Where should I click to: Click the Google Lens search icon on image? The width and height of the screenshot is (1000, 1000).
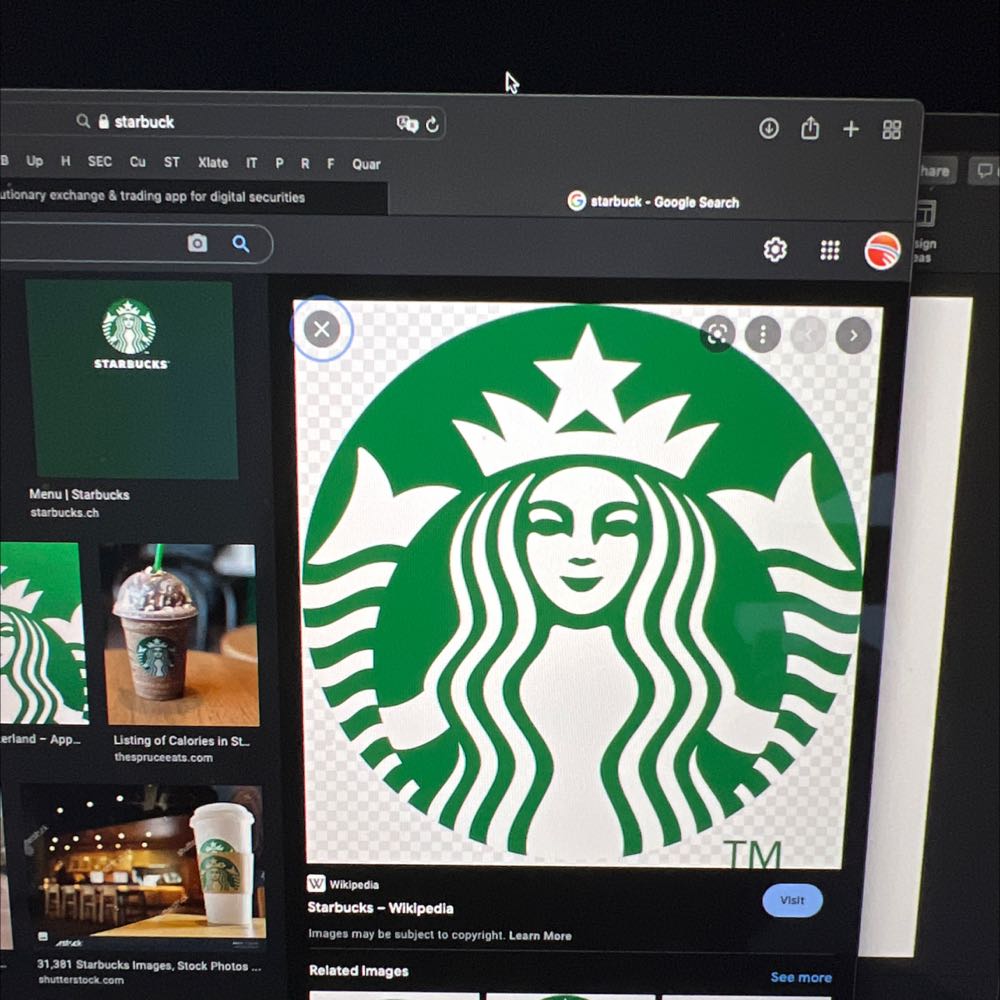click(x=717, y=334)
